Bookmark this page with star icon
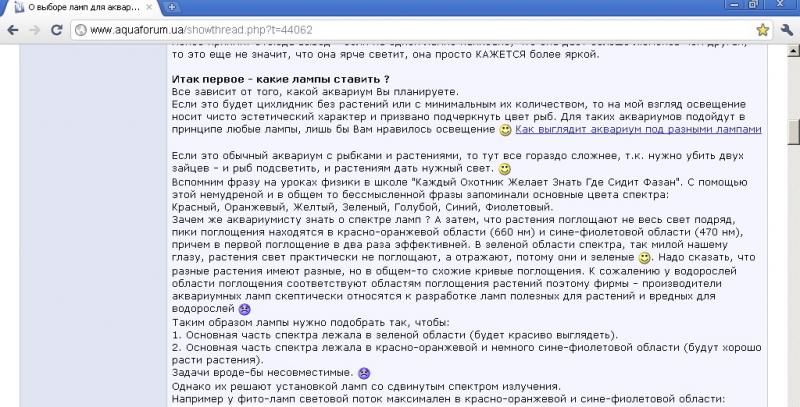 coord(762,30)
